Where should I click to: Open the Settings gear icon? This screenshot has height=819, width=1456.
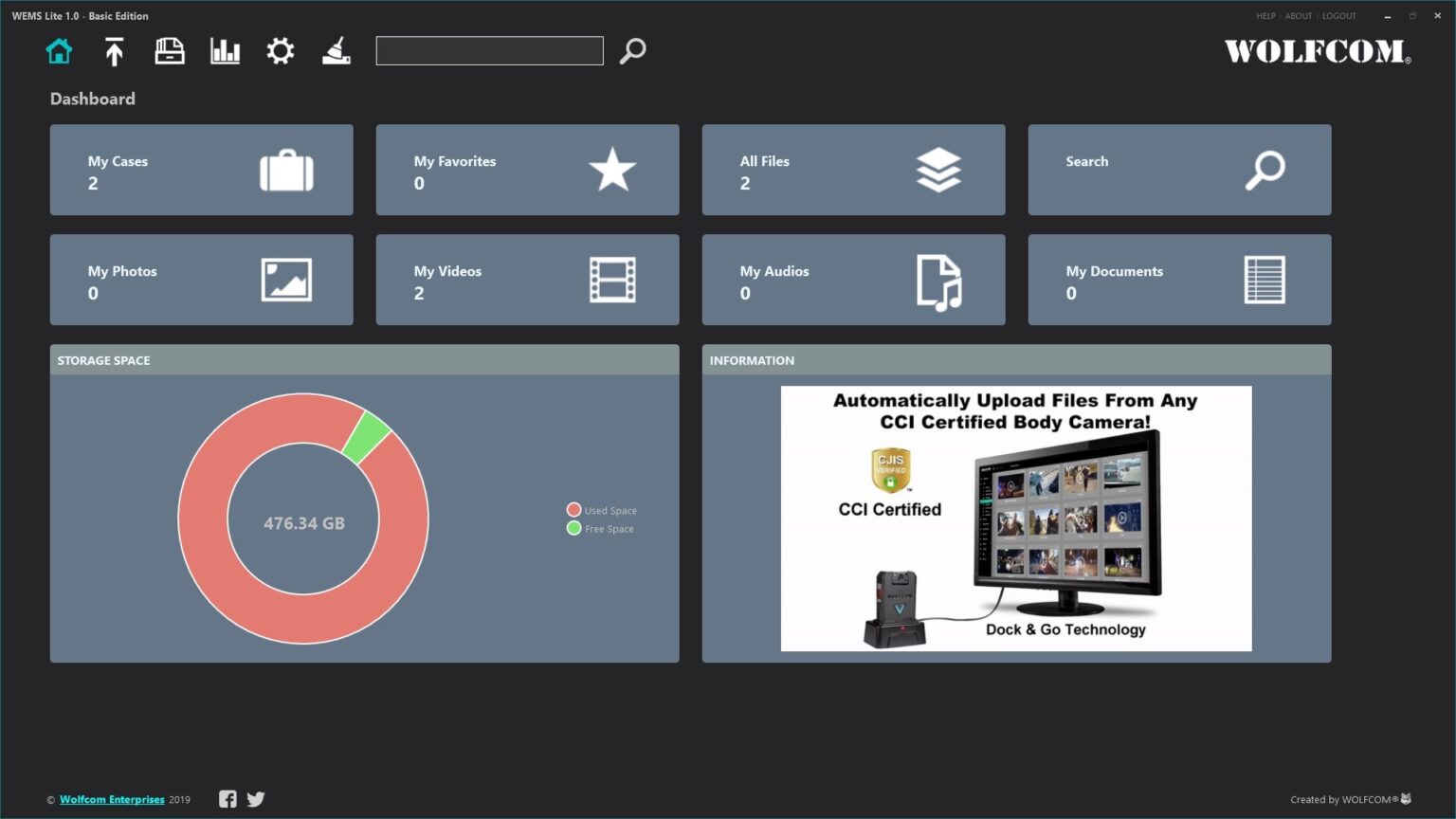280,50
